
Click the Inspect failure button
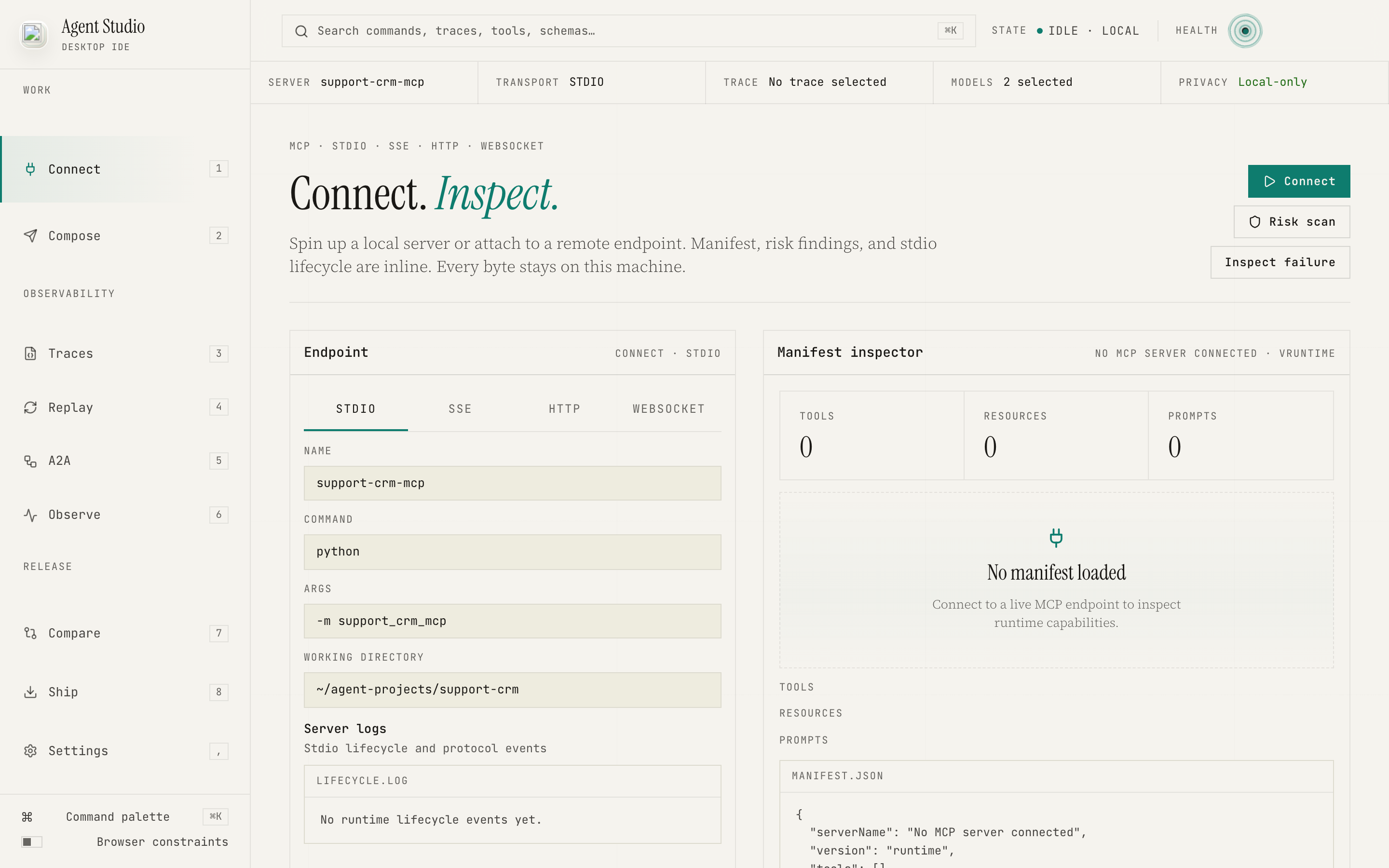point(1280,262)
